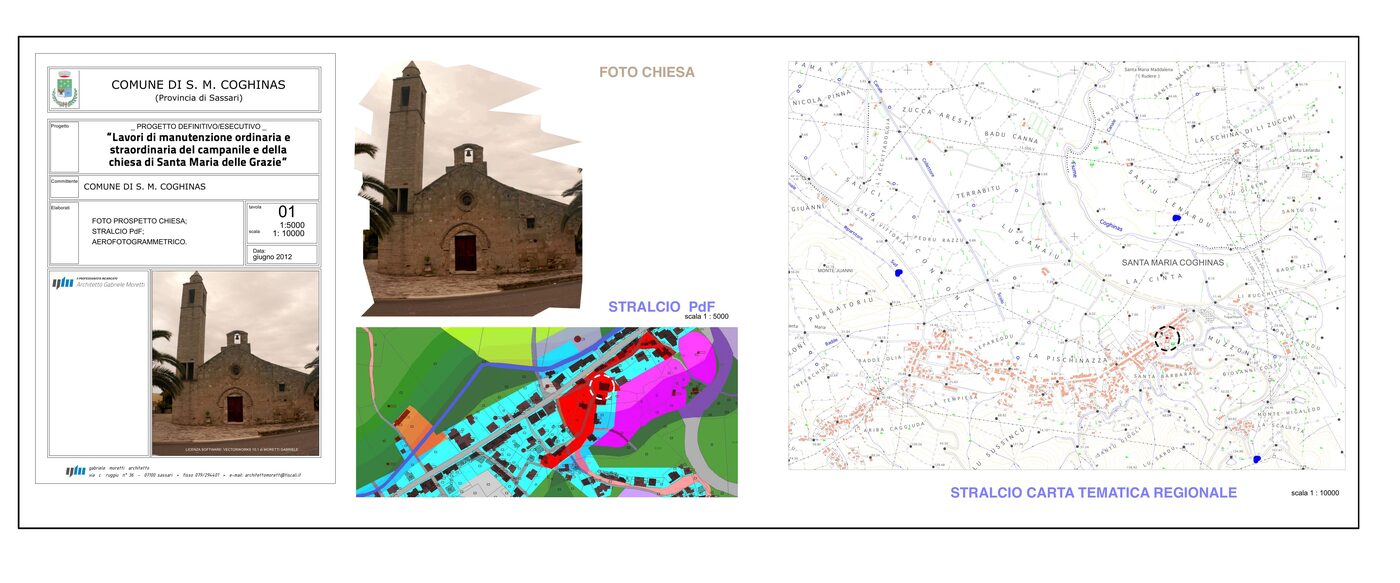This screenshot has width=1400, height=583.
Task: Select the scala 1 : 5000 label under STRALCIO PdF
Action: pos(708,317)
